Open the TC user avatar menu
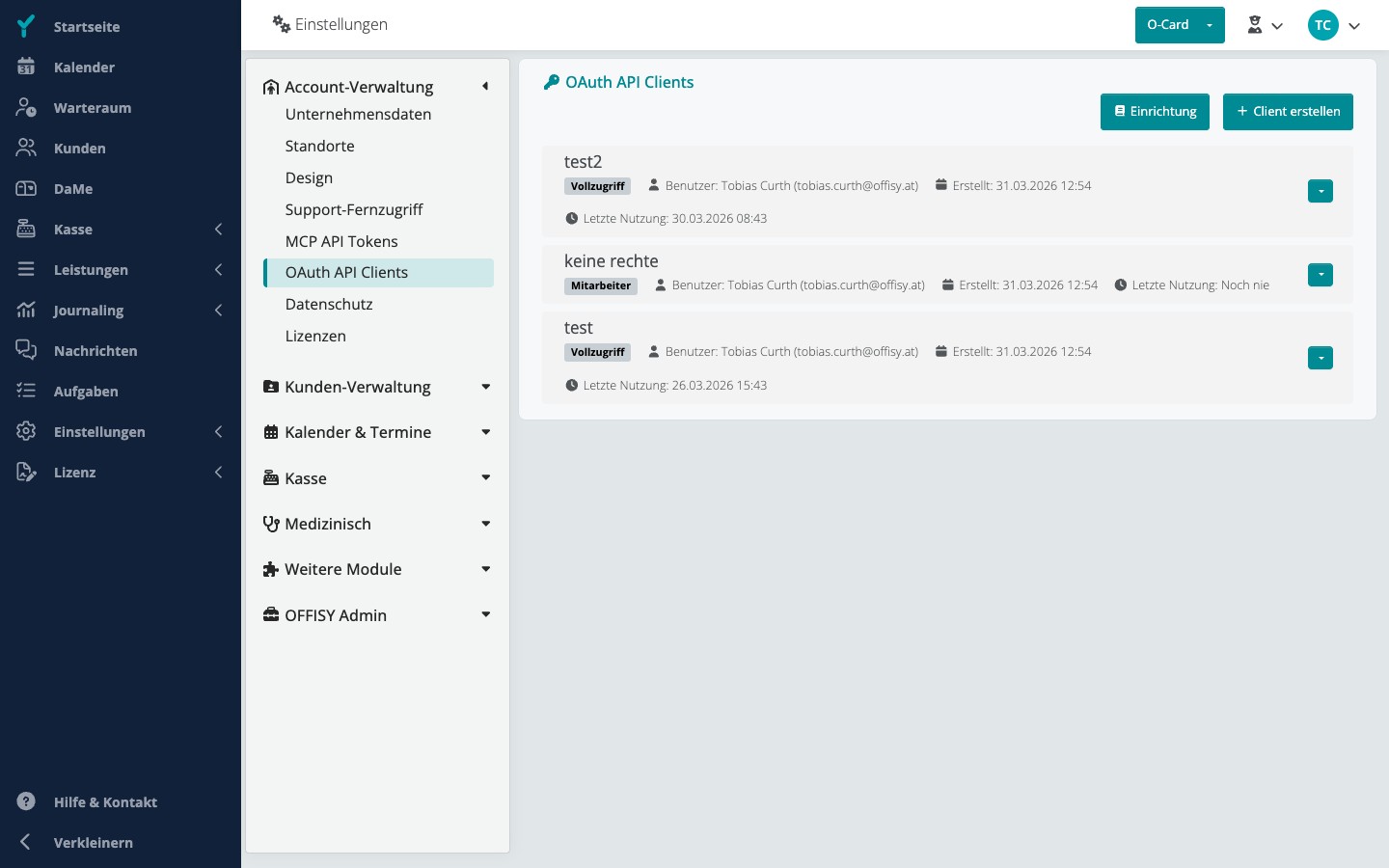1389x868 pixels. click(1334, 25)
